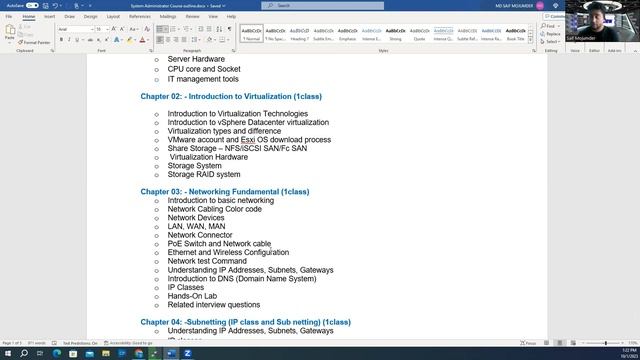Apply the Strong style
The image size is (640, 360).
pos(396,33)
